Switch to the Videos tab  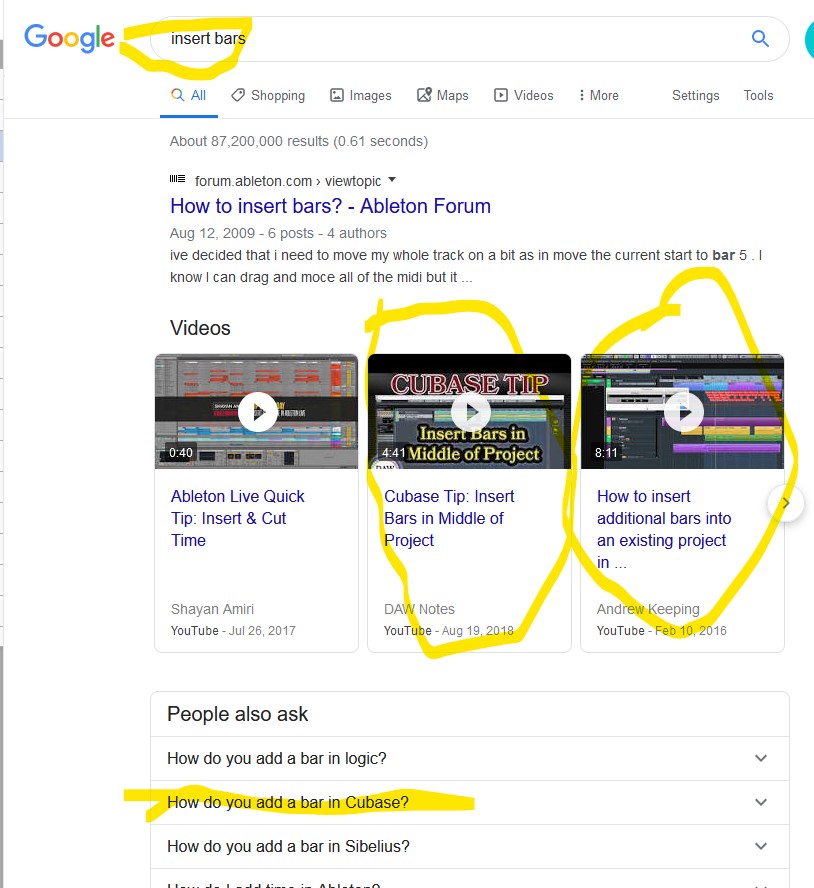point(523,95)
